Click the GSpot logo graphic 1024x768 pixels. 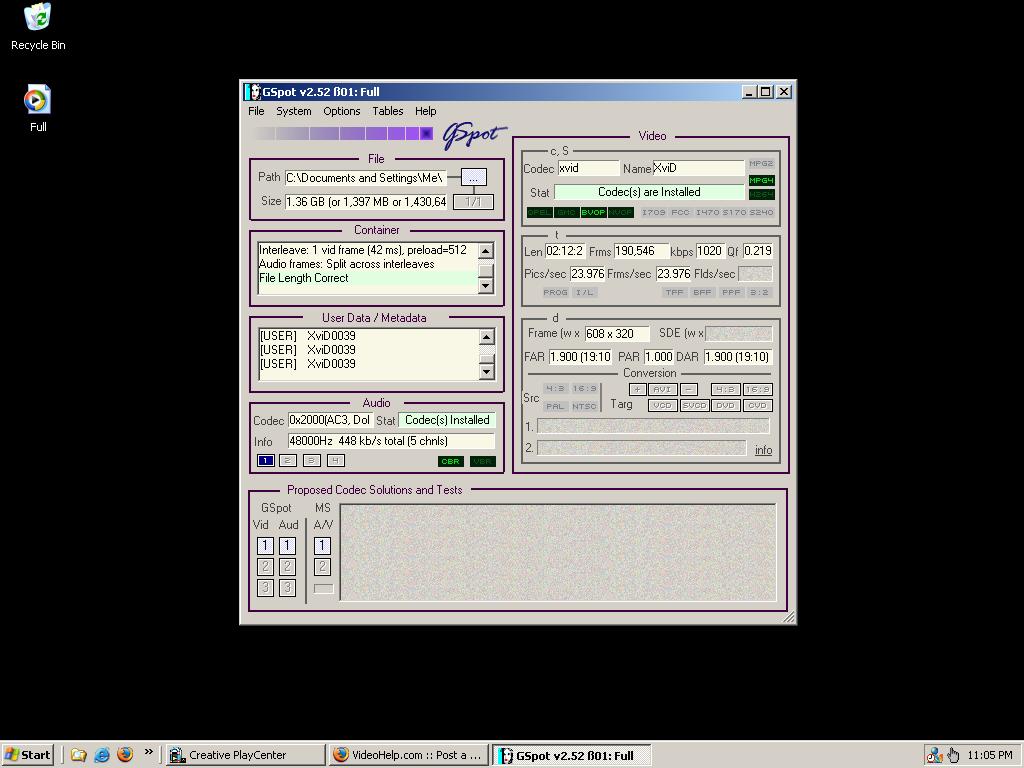pos(475,135)
